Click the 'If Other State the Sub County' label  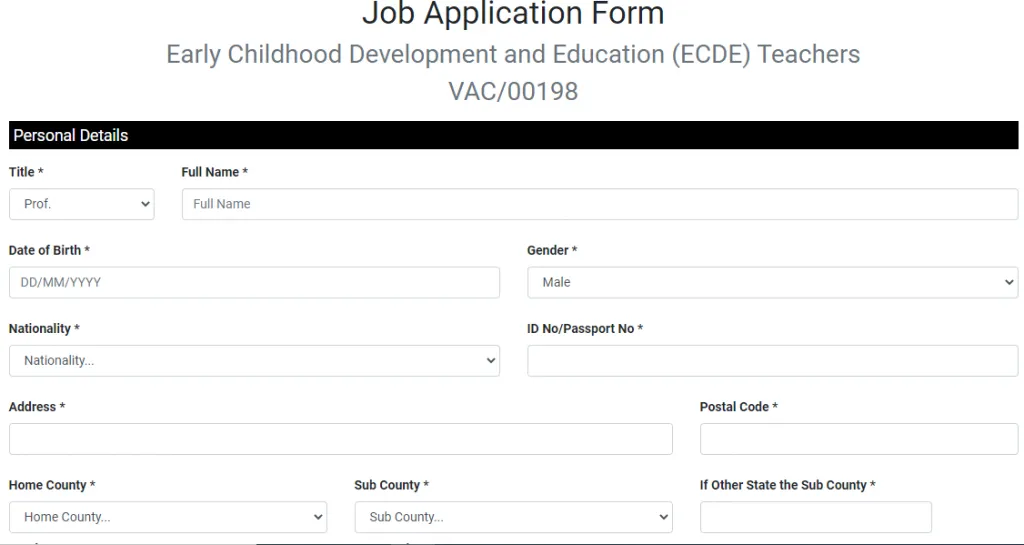point(787,485)
